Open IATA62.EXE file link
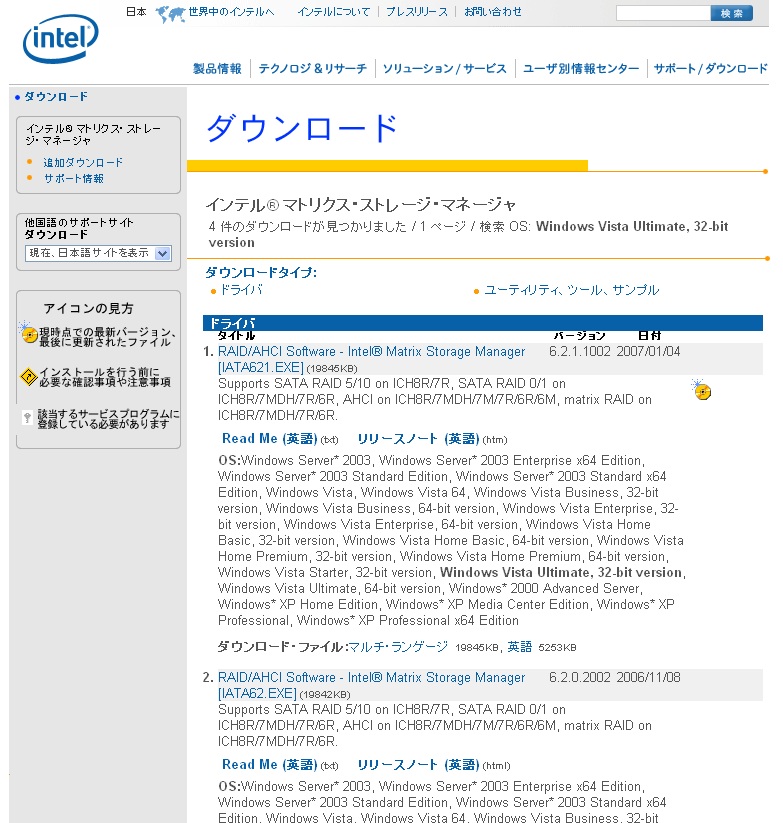783x823 pixels. point(257,693)
